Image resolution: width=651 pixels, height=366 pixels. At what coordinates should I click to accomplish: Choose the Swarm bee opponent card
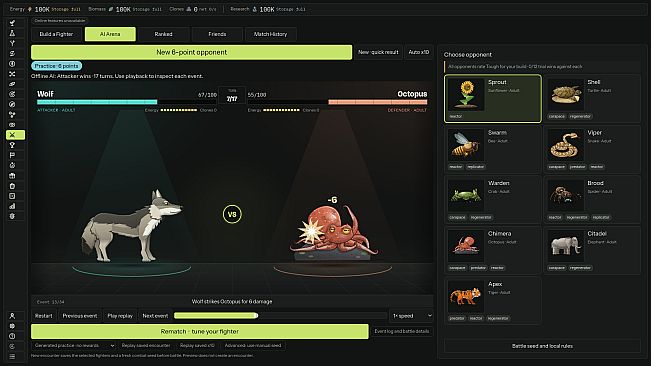493,149
